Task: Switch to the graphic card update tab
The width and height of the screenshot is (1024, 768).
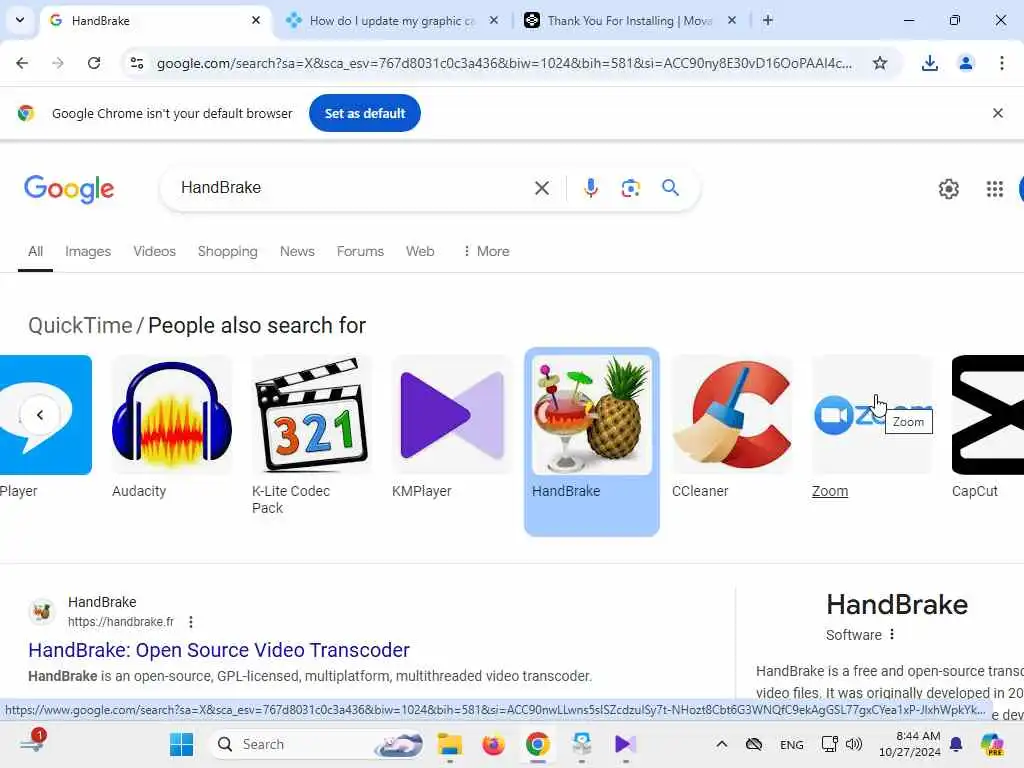Action: 392,20
